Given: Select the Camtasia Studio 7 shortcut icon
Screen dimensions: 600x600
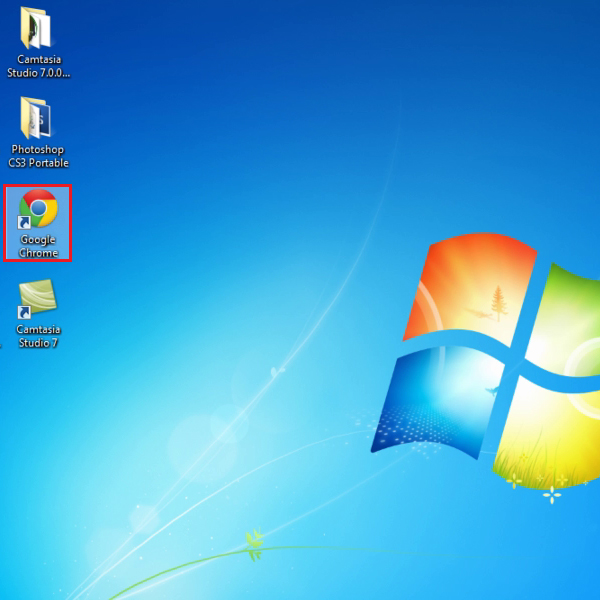Looking at the screenshot, I should click(x=37, y=299).
